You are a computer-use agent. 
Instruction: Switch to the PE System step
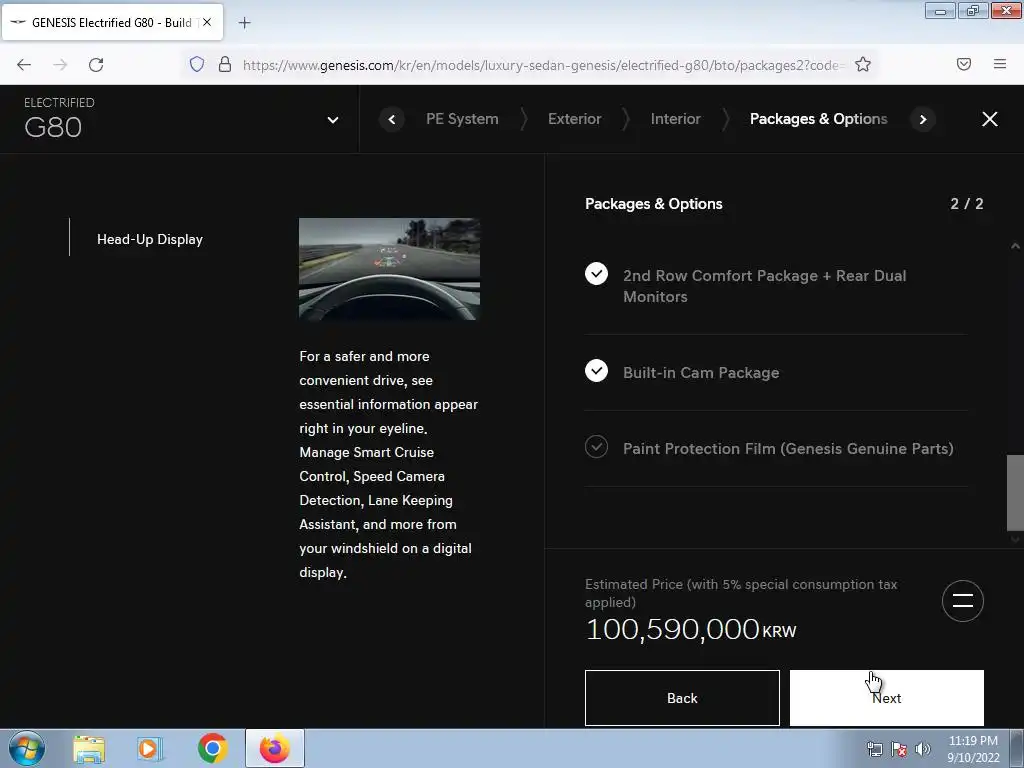462,119
